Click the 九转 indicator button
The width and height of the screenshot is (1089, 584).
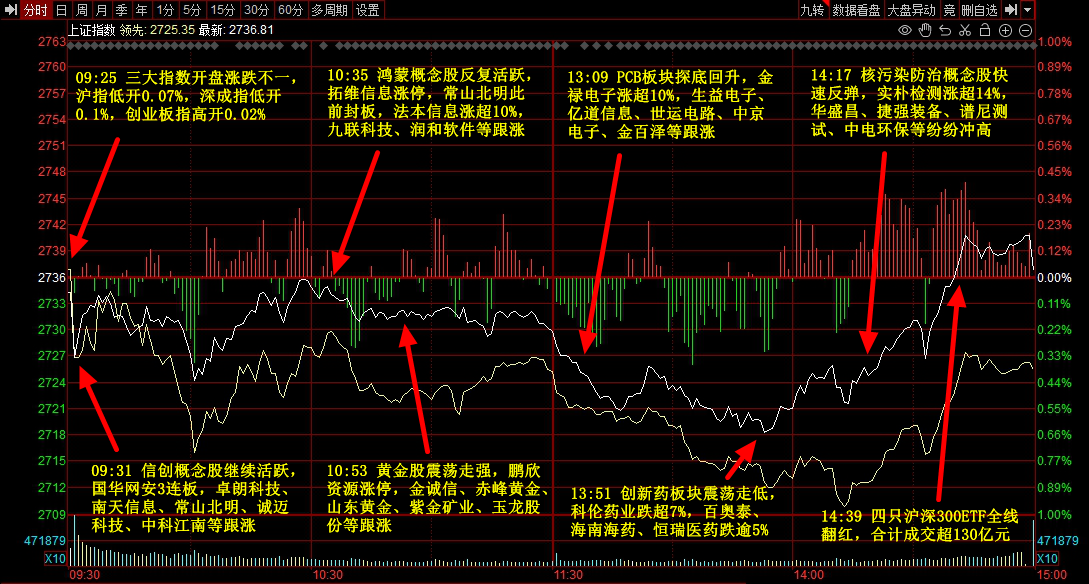[x=812, y=10]
